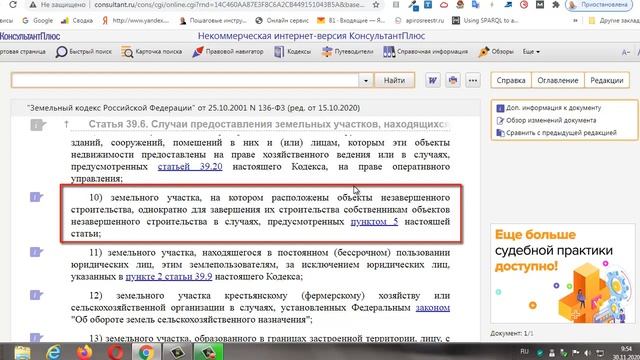Switch to the 'Редакции' tab
The width and height of the screenshot is (640, 360).
[607, 80]
